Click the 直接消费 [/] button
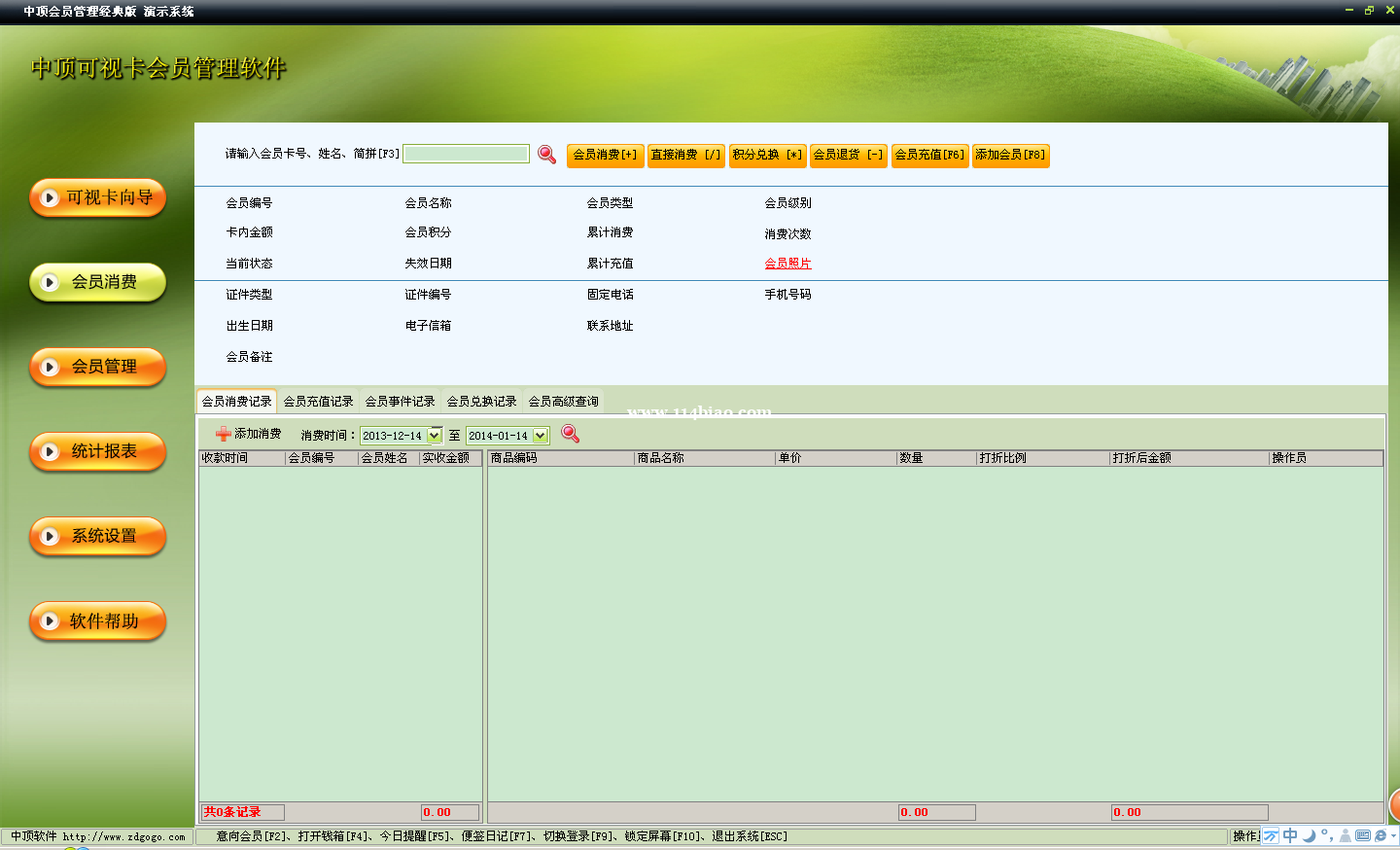The image size is (1400, 850). click(x=686, y=155)
